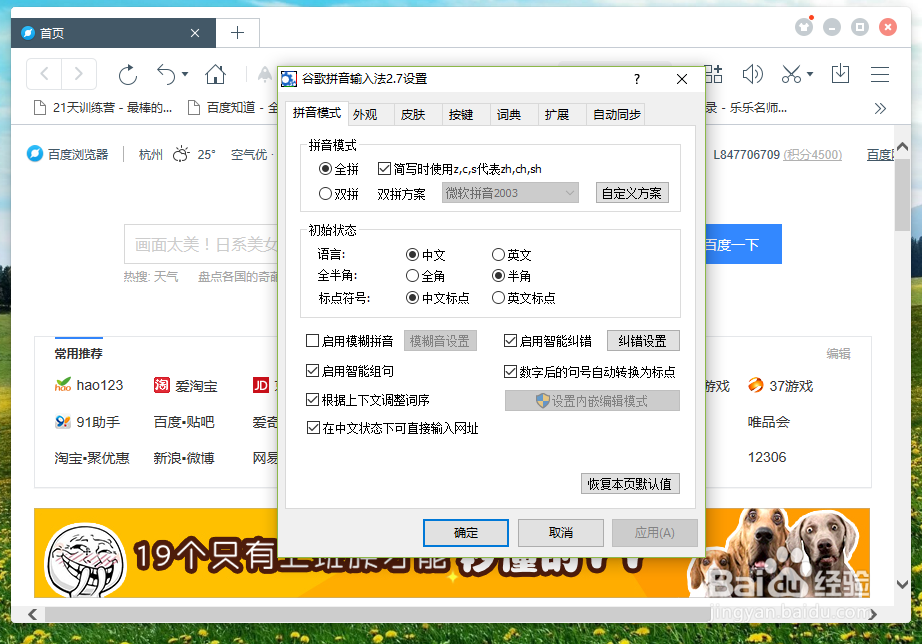Image resolution: width=922 pixels, height=644 pixels.
Task: Open the scissors screenshot tool
Action: (792, 73)
